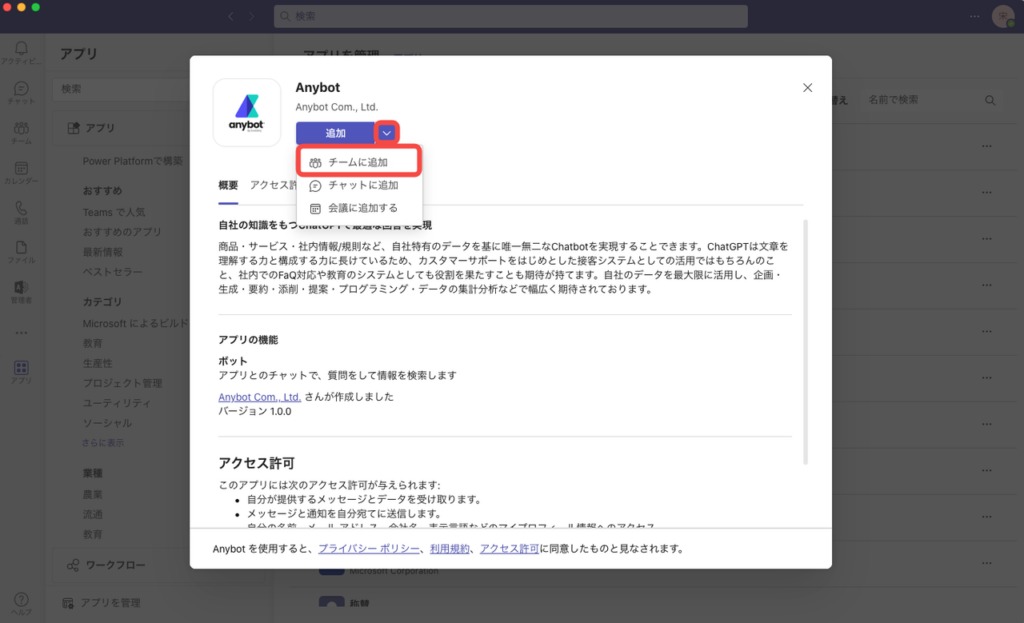Open the Activity bell icon in sidebar
Screen dimensions: 1024x623
21,50
